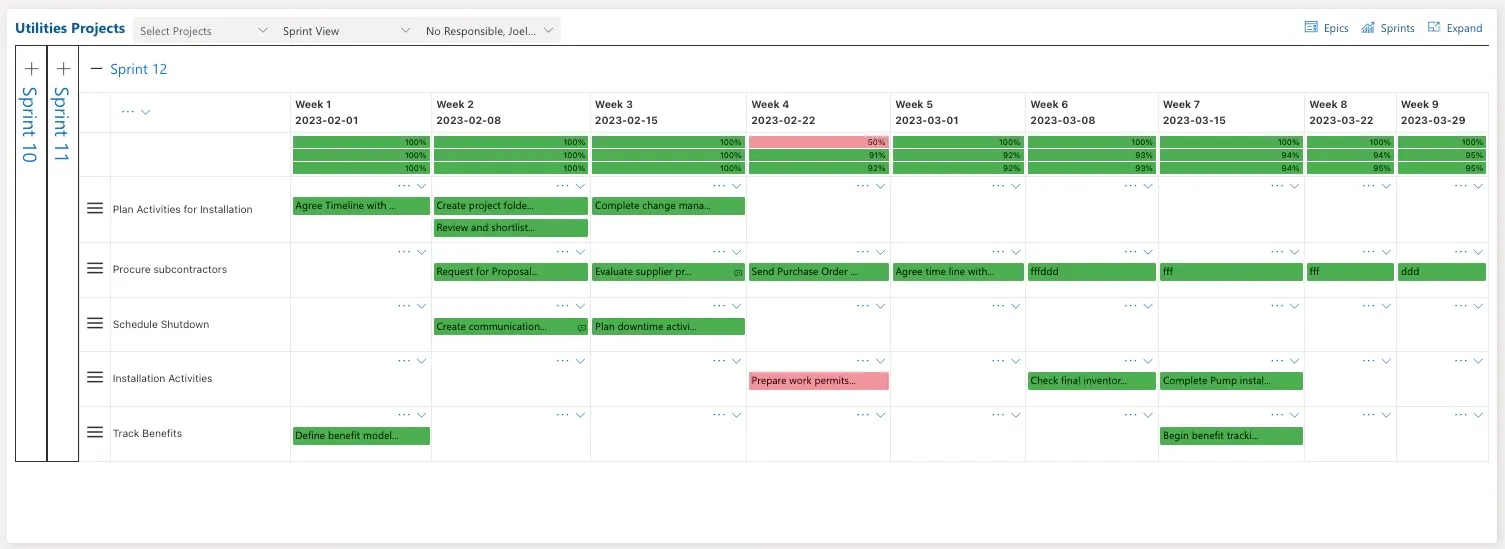Click hamburger icon for Track Benefits row
Image resolution: width=1505 pixels, height=549 pixels.
[95, 432]
